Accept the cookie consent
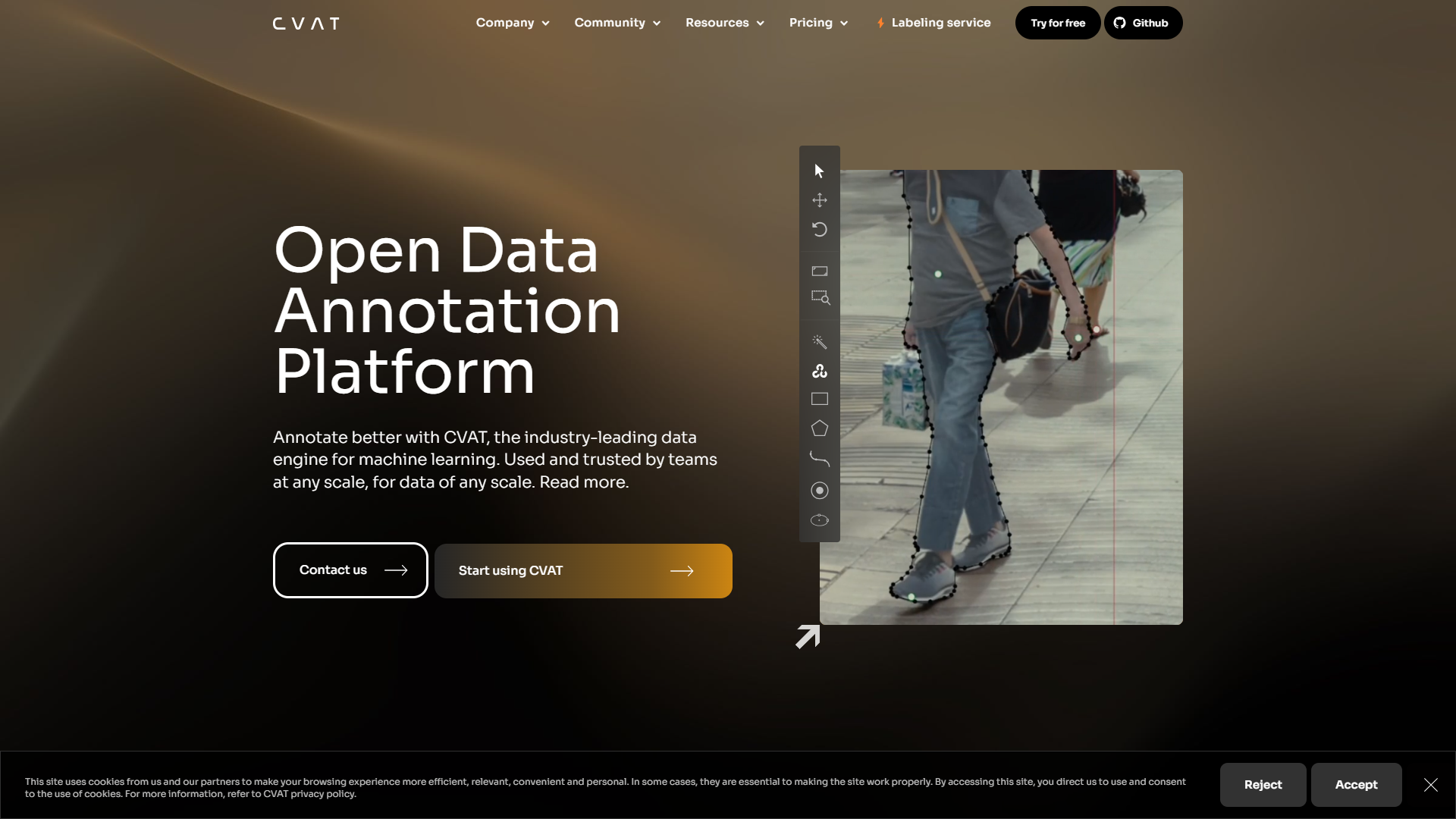The image size is (1456, 819). pyautogui.click(x=1356, y=785)
